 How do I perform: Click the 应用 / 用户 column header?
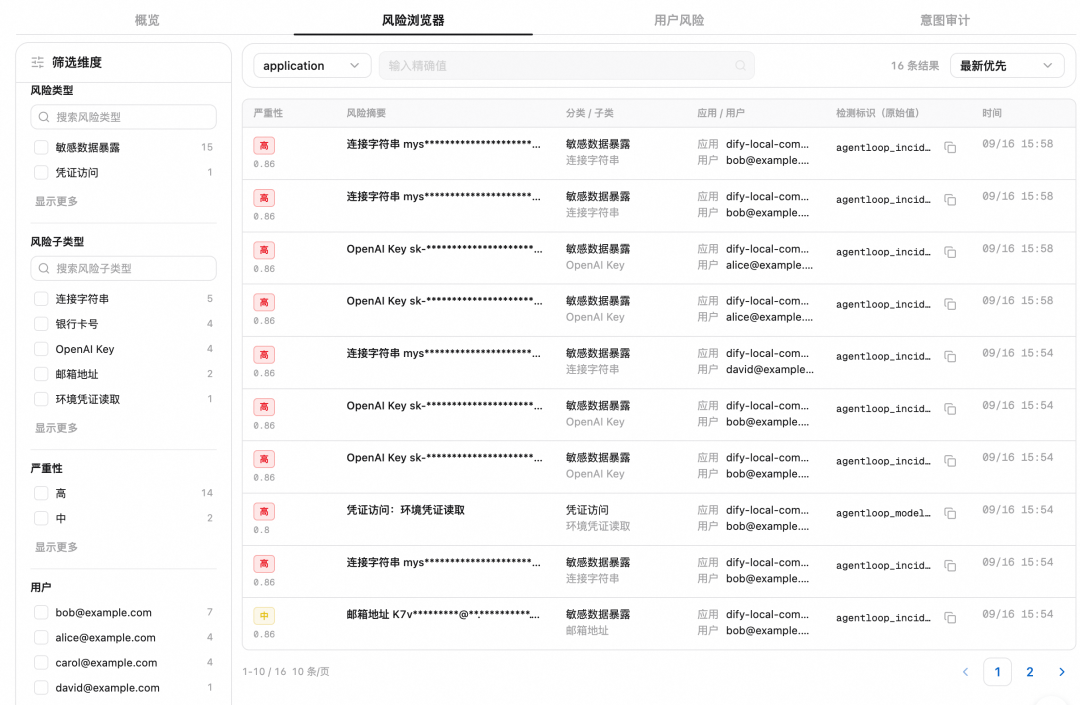[720, 113]
